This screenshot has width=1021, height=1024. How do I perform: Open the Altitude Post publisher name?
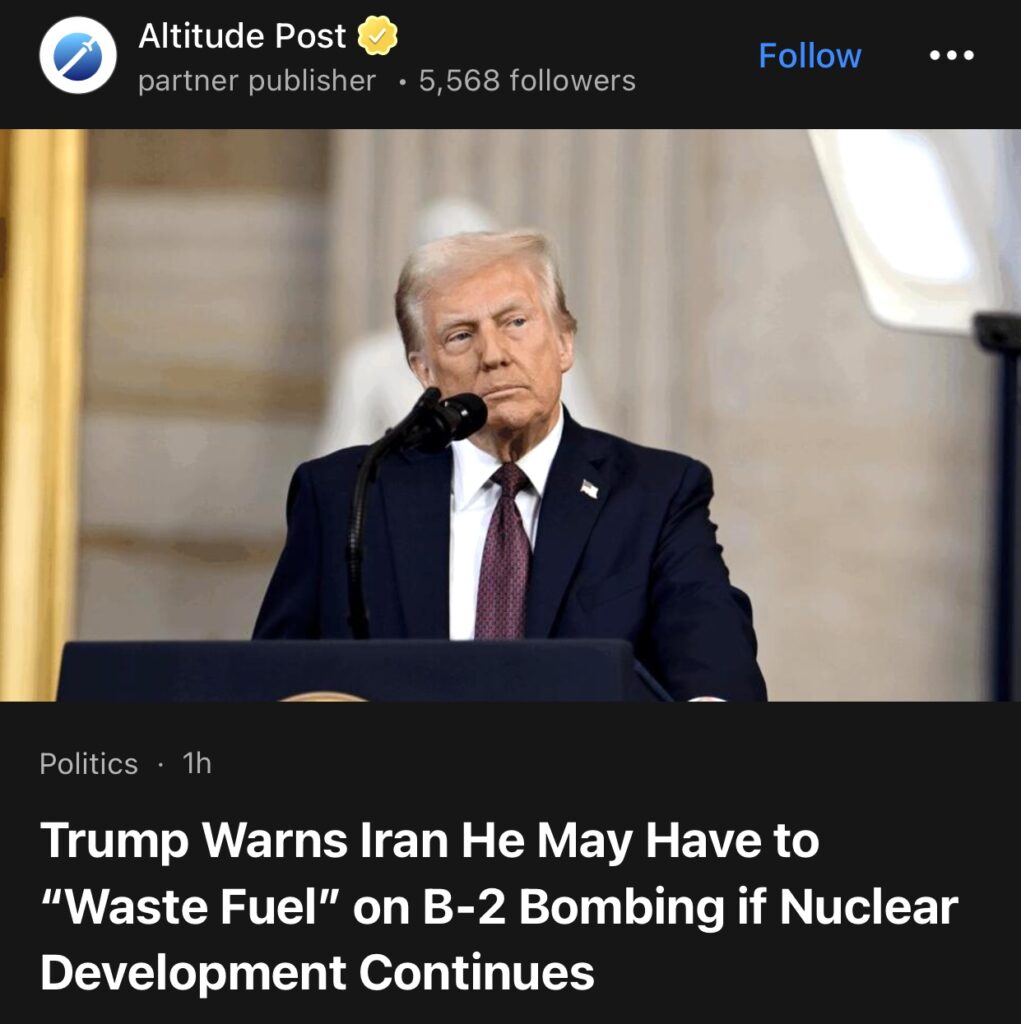(242, 35)
